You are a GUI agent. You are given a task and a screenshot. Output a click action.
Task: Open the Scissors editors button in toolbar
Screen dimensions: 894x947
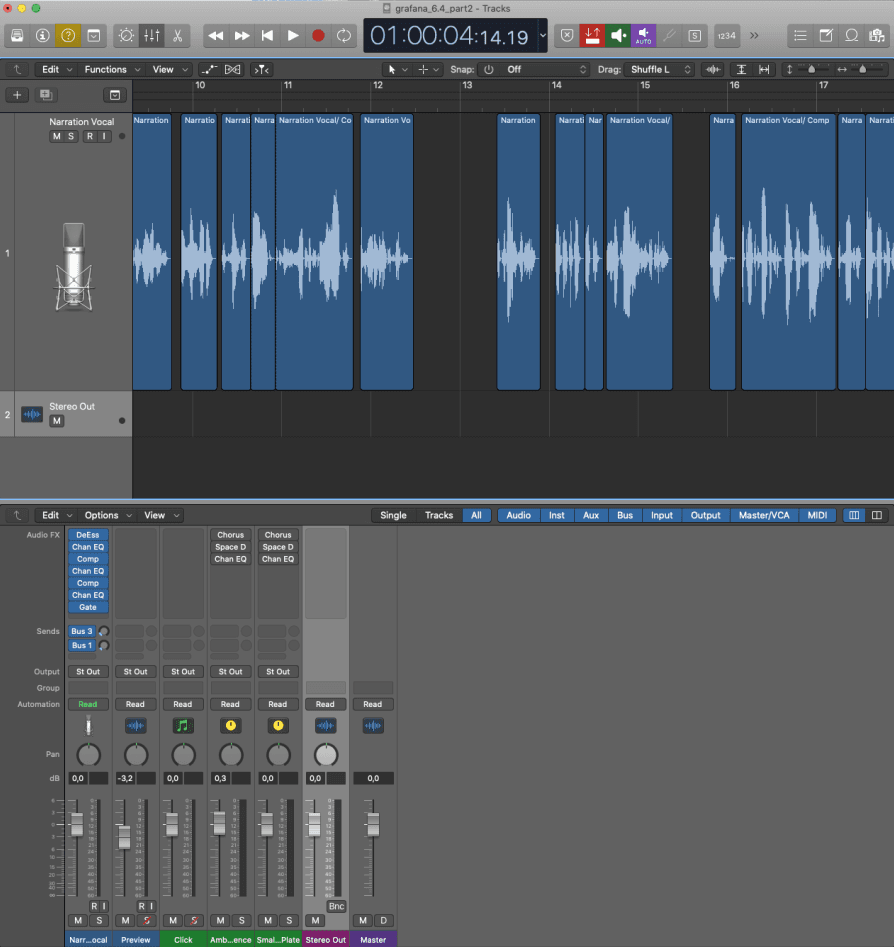point(177,35)
